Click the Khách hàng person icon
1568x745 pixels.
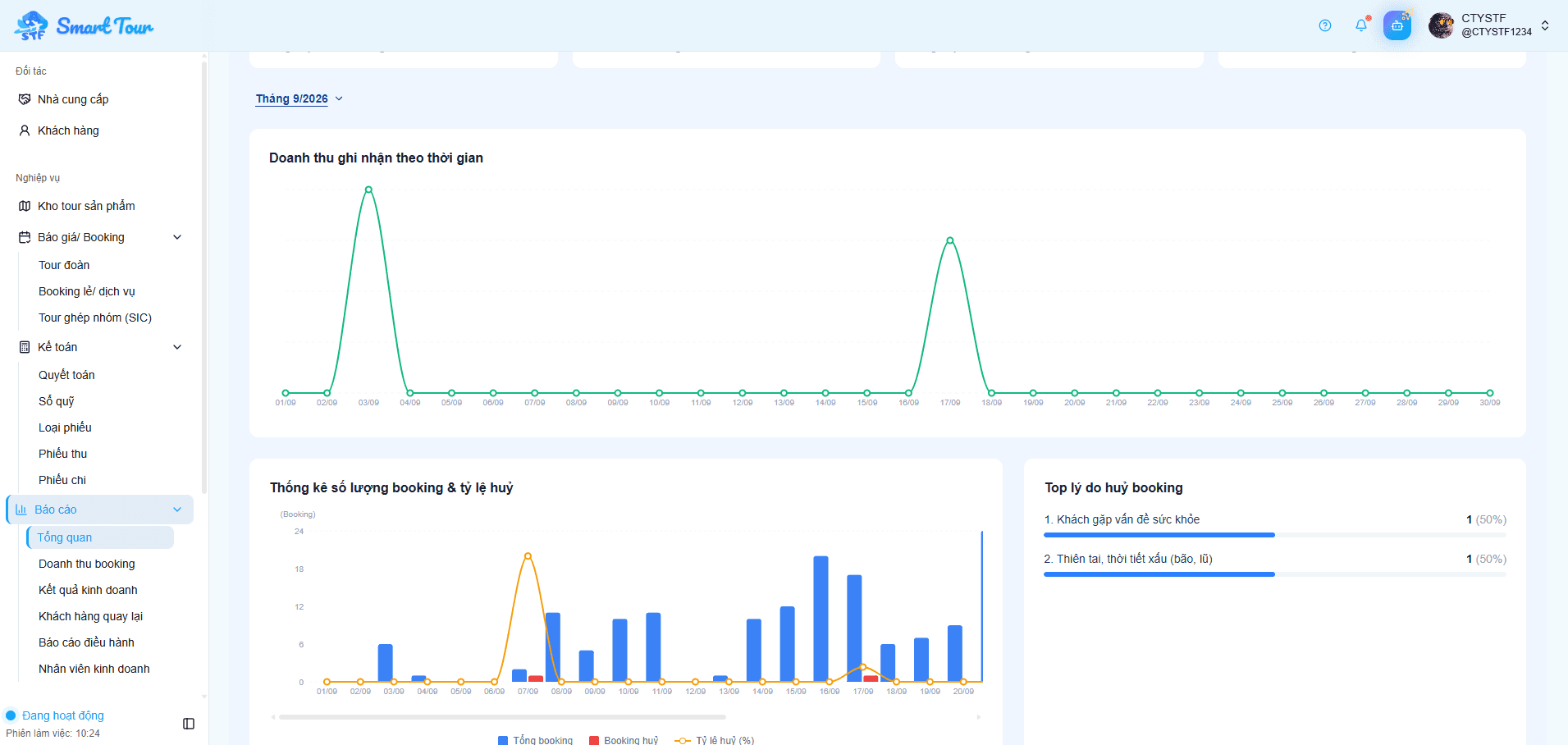25,130
